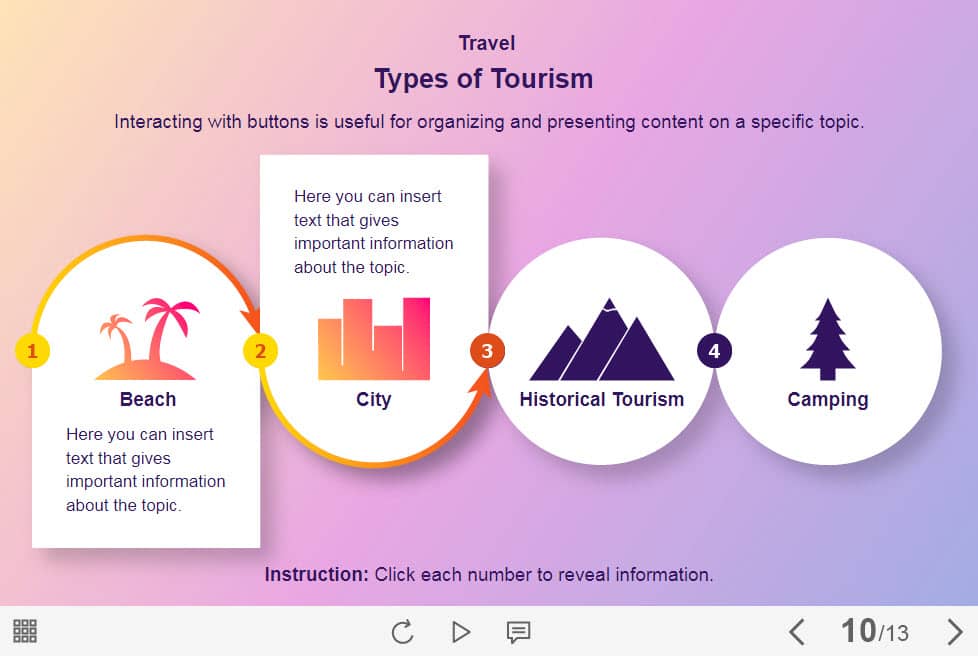
Task: Toggle number 1 button for Beach
Action: tap(32, 351)
